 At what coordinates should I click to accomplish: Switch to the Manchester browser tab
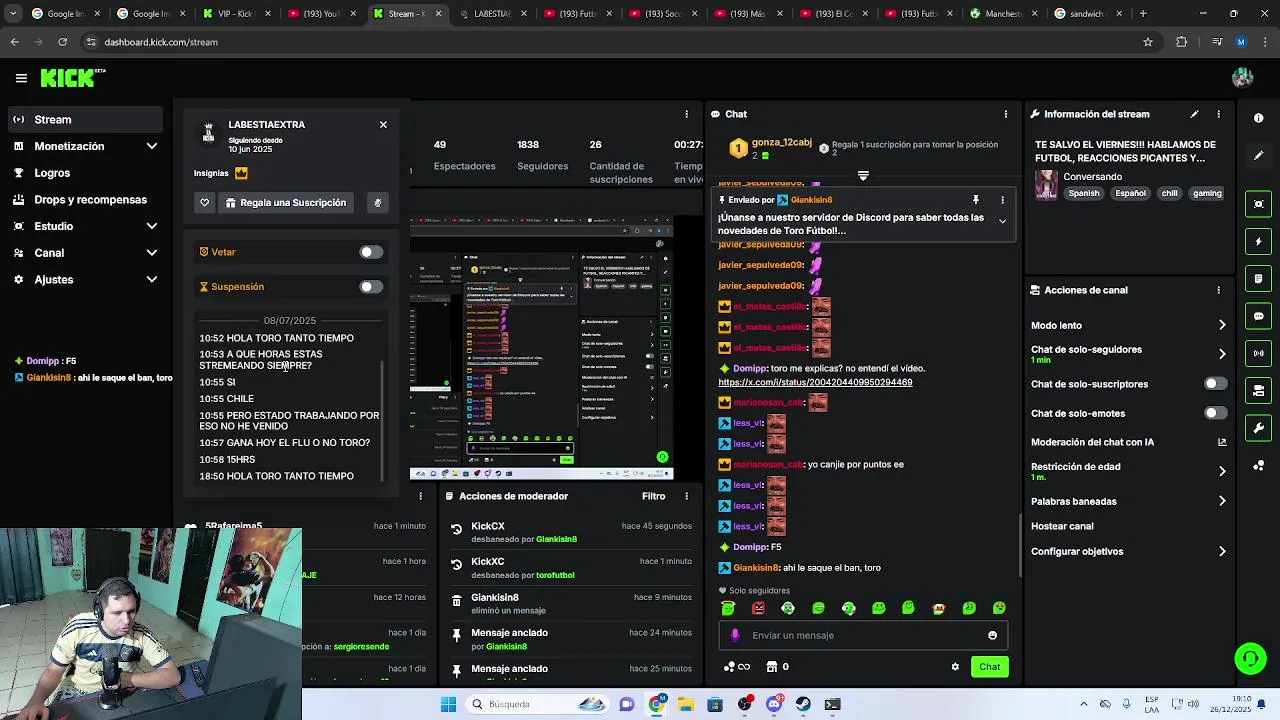click(x=1002, y=14)
